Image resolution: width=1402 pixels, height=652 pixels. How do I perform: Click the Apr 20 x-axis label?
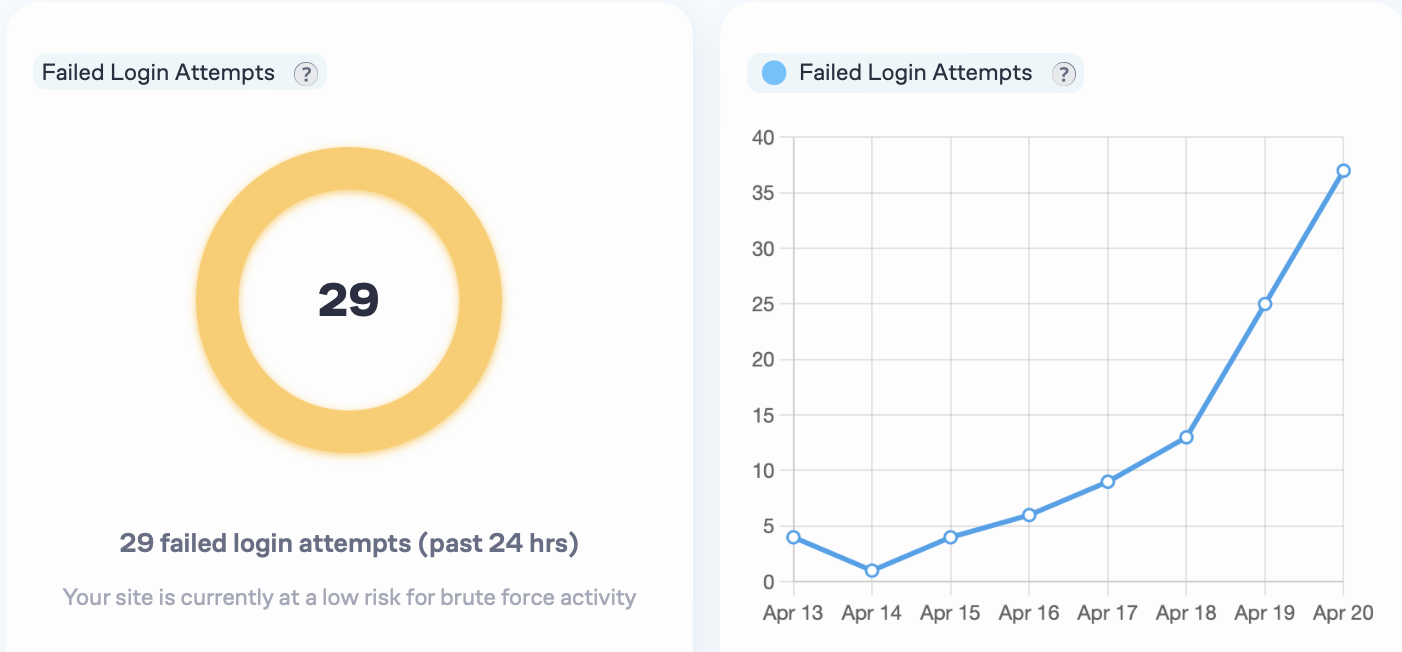[x=1343, y=612]
